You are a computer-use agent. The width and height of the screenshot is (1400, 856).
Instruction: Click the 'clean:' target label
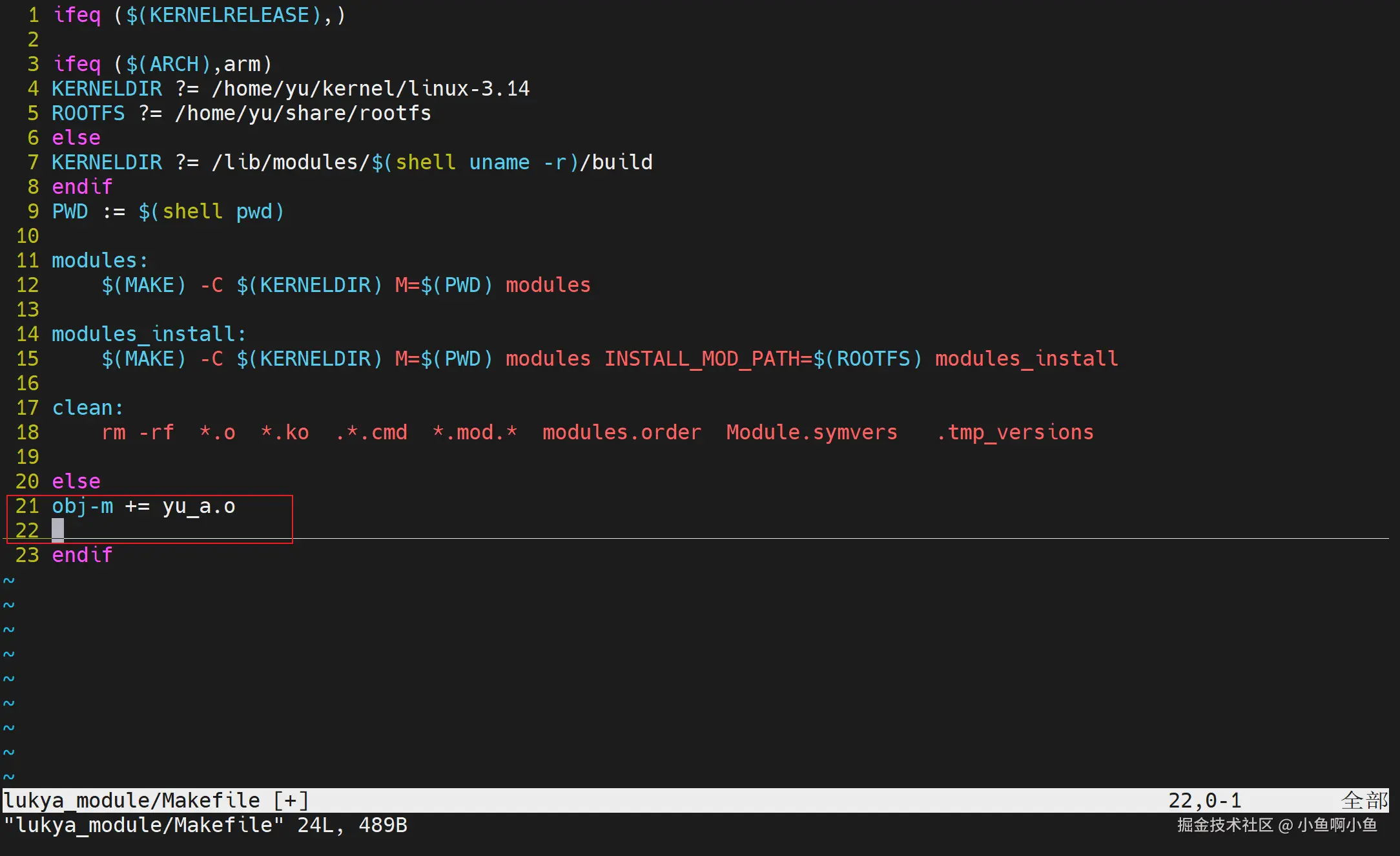coord(87,408)
